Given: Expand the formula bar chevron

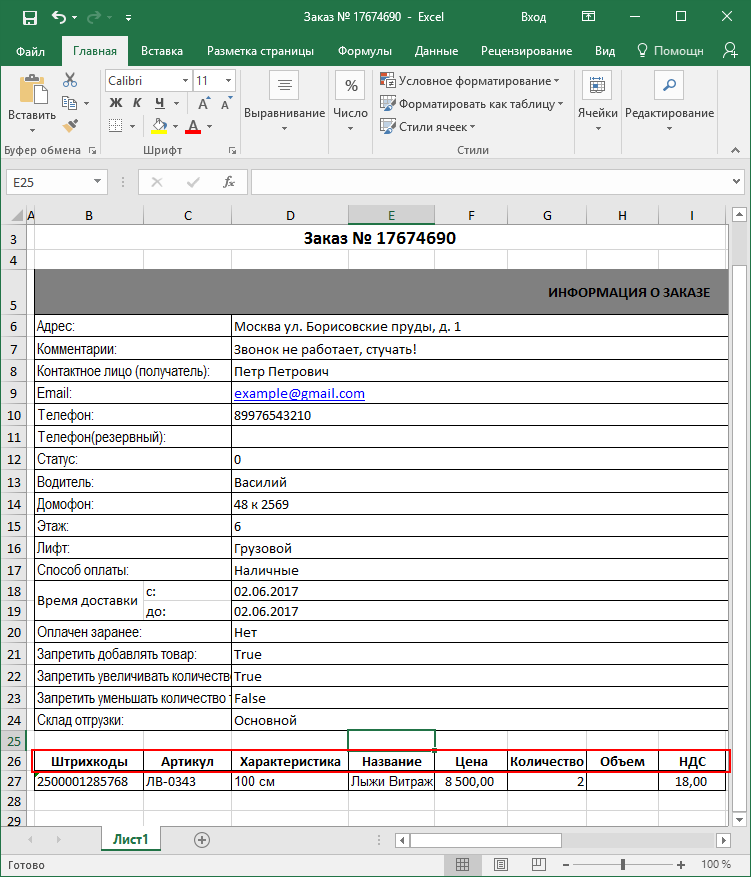Looking at the screenshot, I should pos(736,182).
